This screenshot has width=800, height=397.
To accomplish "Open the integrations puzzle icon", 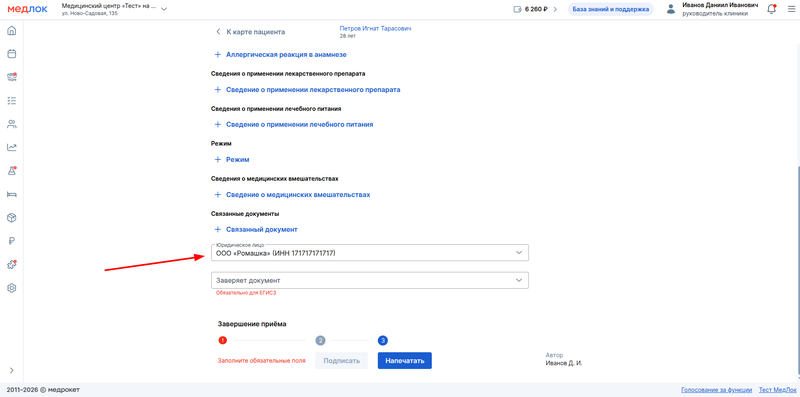I will coord(12,264).
